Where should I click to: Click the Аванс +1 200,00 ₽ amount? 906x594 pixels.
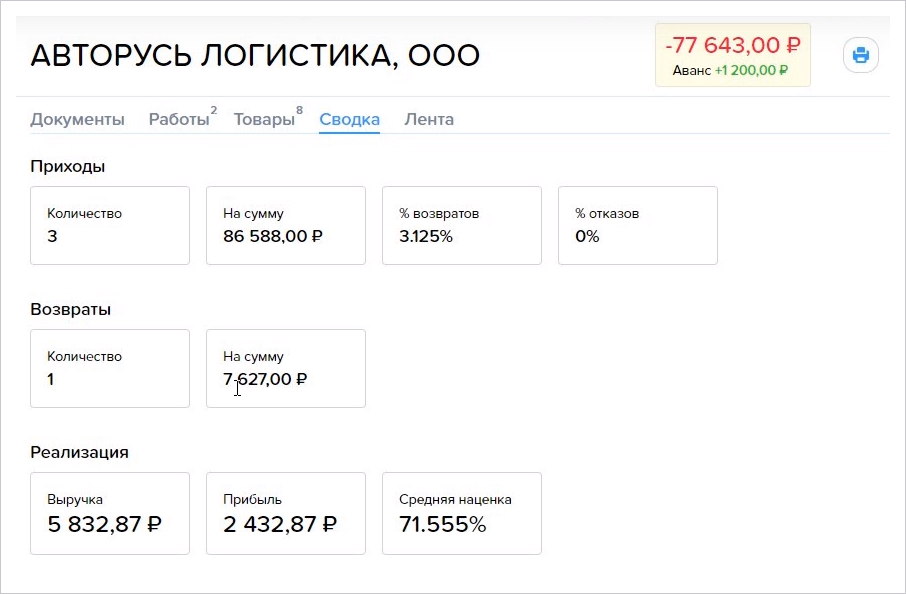730,70
